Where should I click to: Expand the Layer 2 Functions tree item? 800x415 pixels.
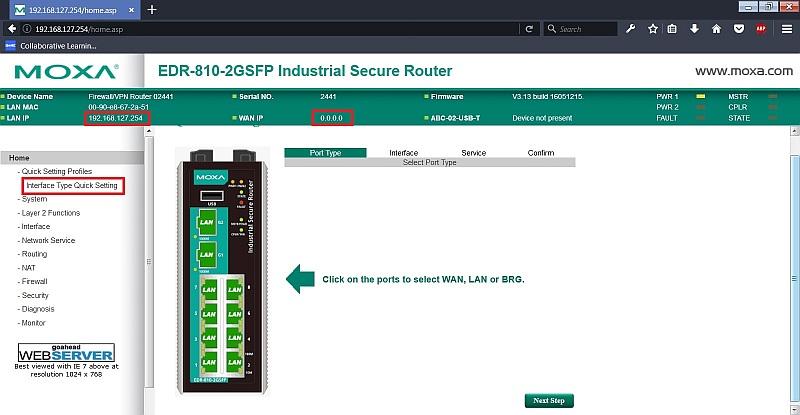coord(50,212)
